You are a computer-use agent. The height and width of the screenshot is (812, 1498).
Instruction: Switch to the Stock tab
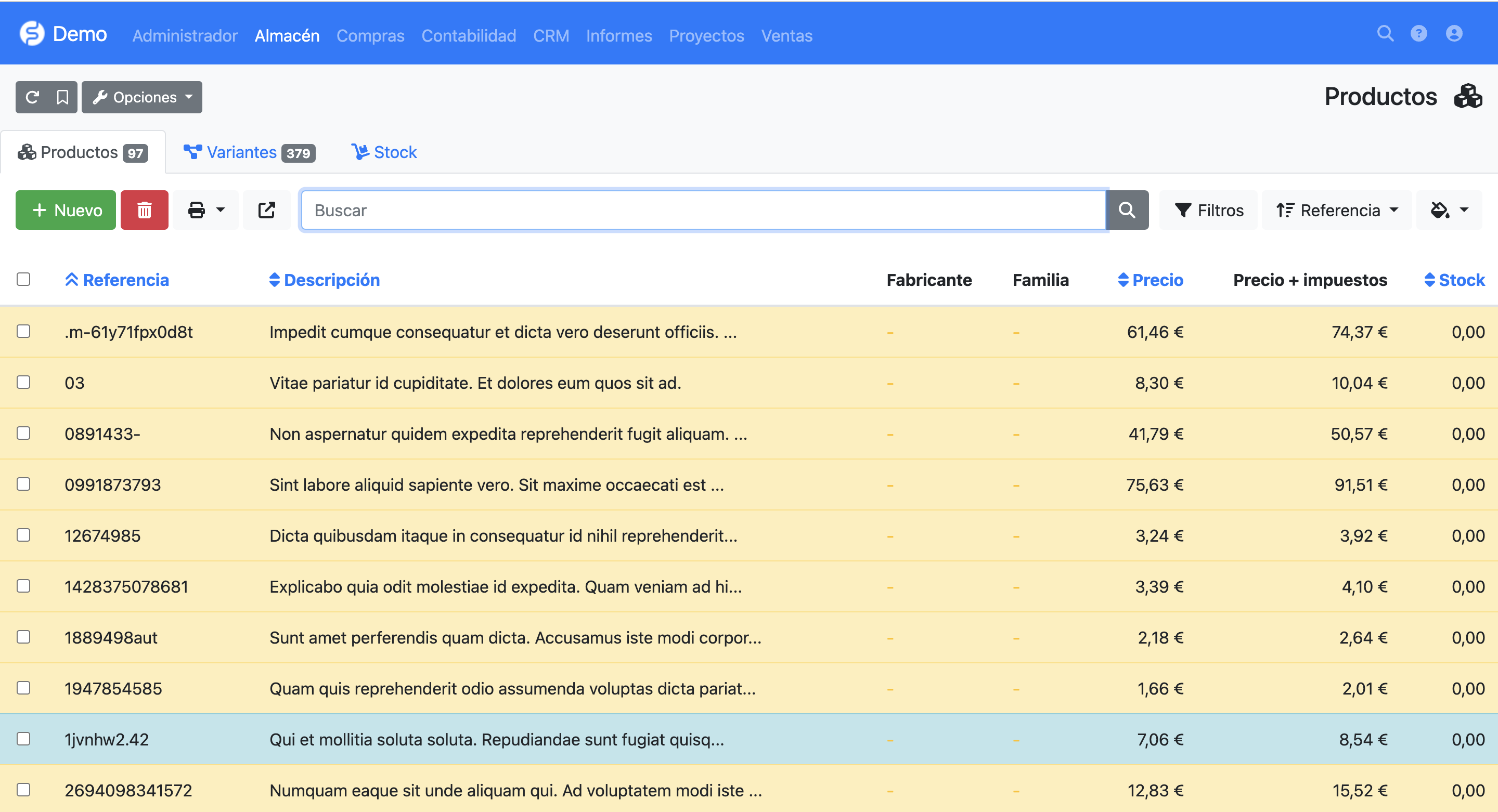(x=384, y=152)
